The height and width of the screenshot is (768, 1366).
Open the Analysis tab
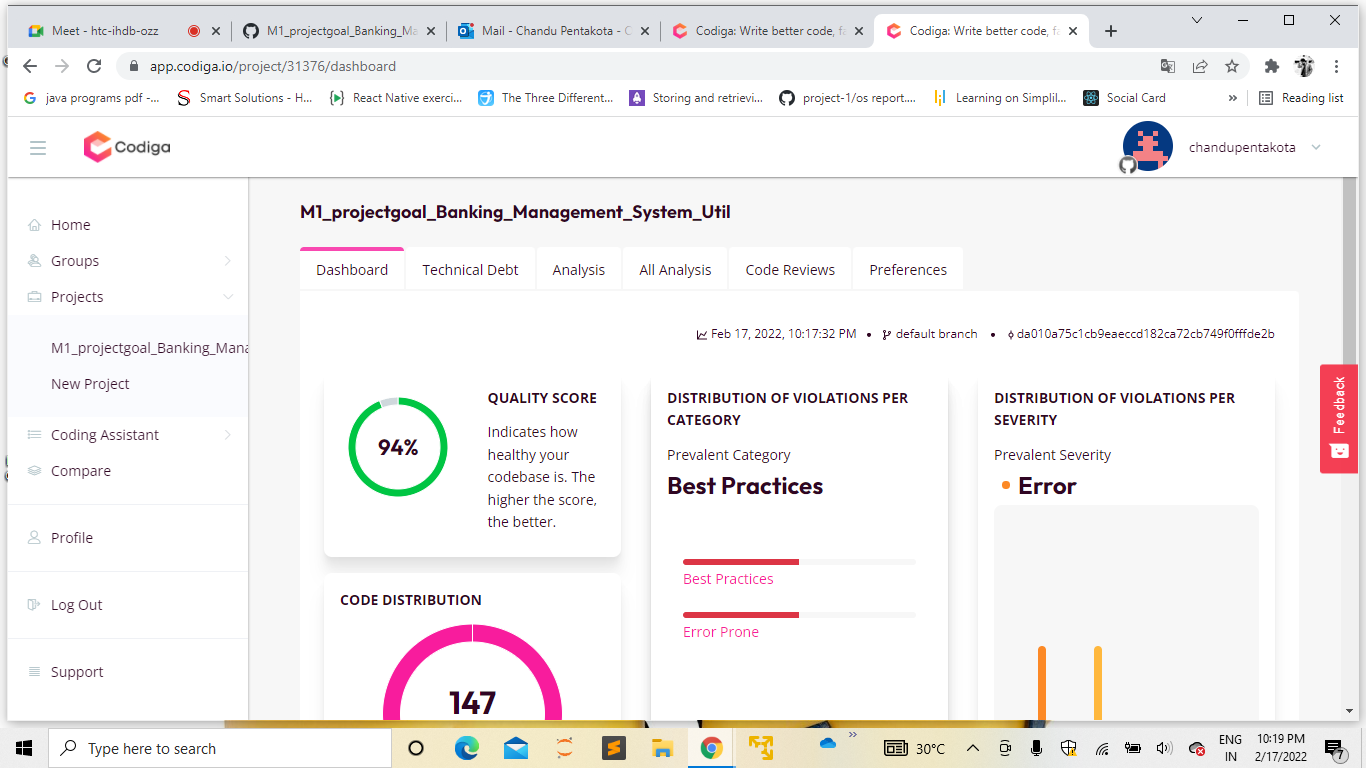[579, 270]
